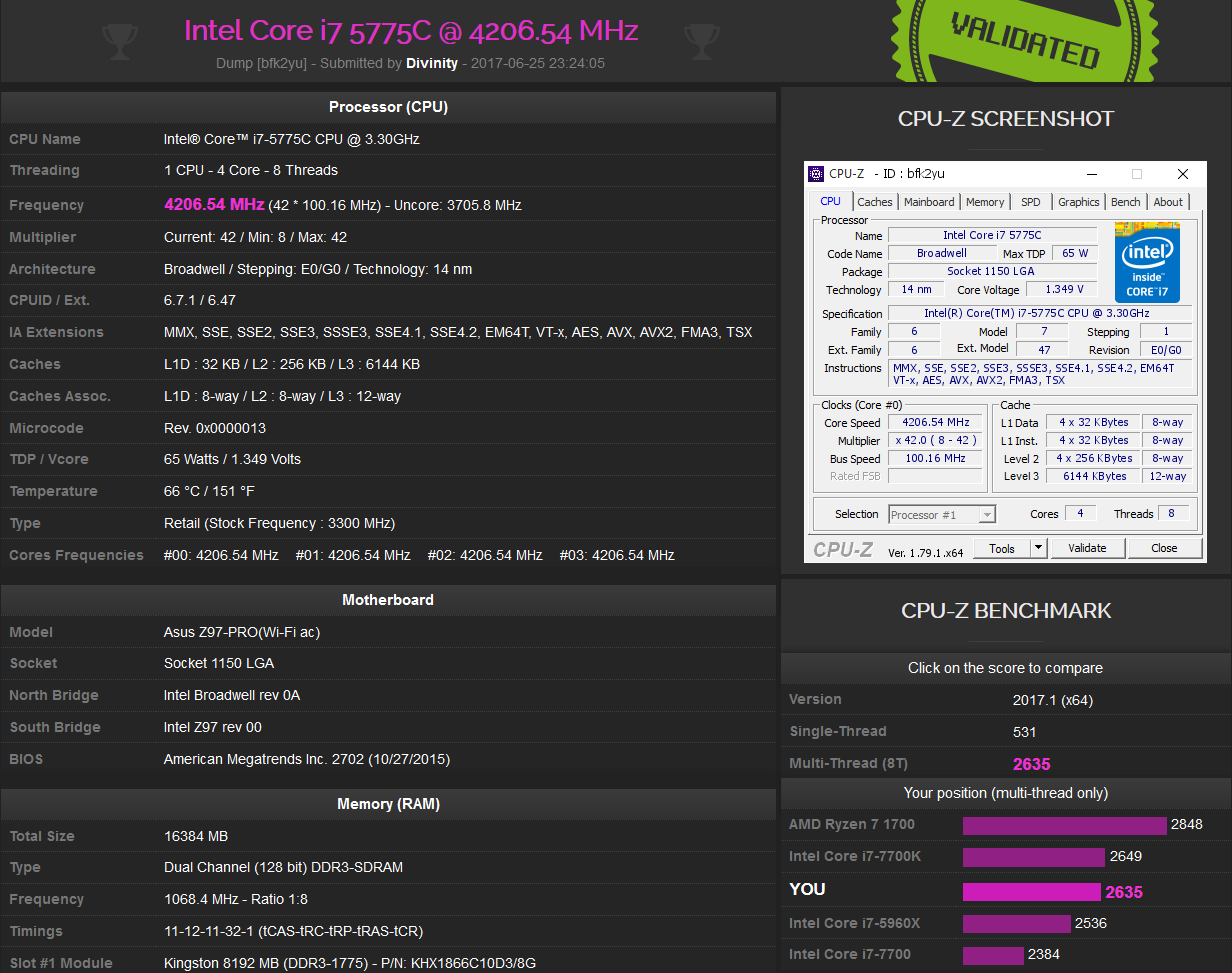
Task: Click the Asus Z97-PRO(Wi-Fi ac) model value
Action: pyautogui.click(x=242, y=632)
